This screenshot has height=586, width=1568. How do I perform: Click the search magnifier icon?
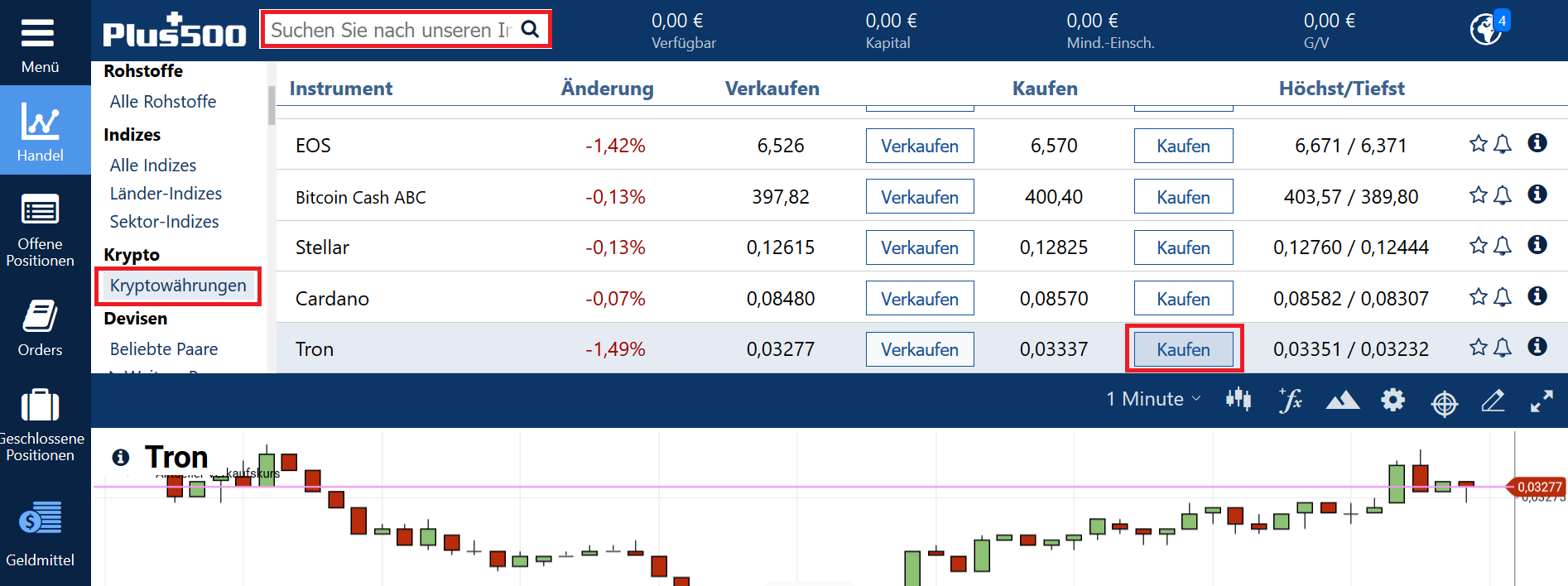point(531,30)
